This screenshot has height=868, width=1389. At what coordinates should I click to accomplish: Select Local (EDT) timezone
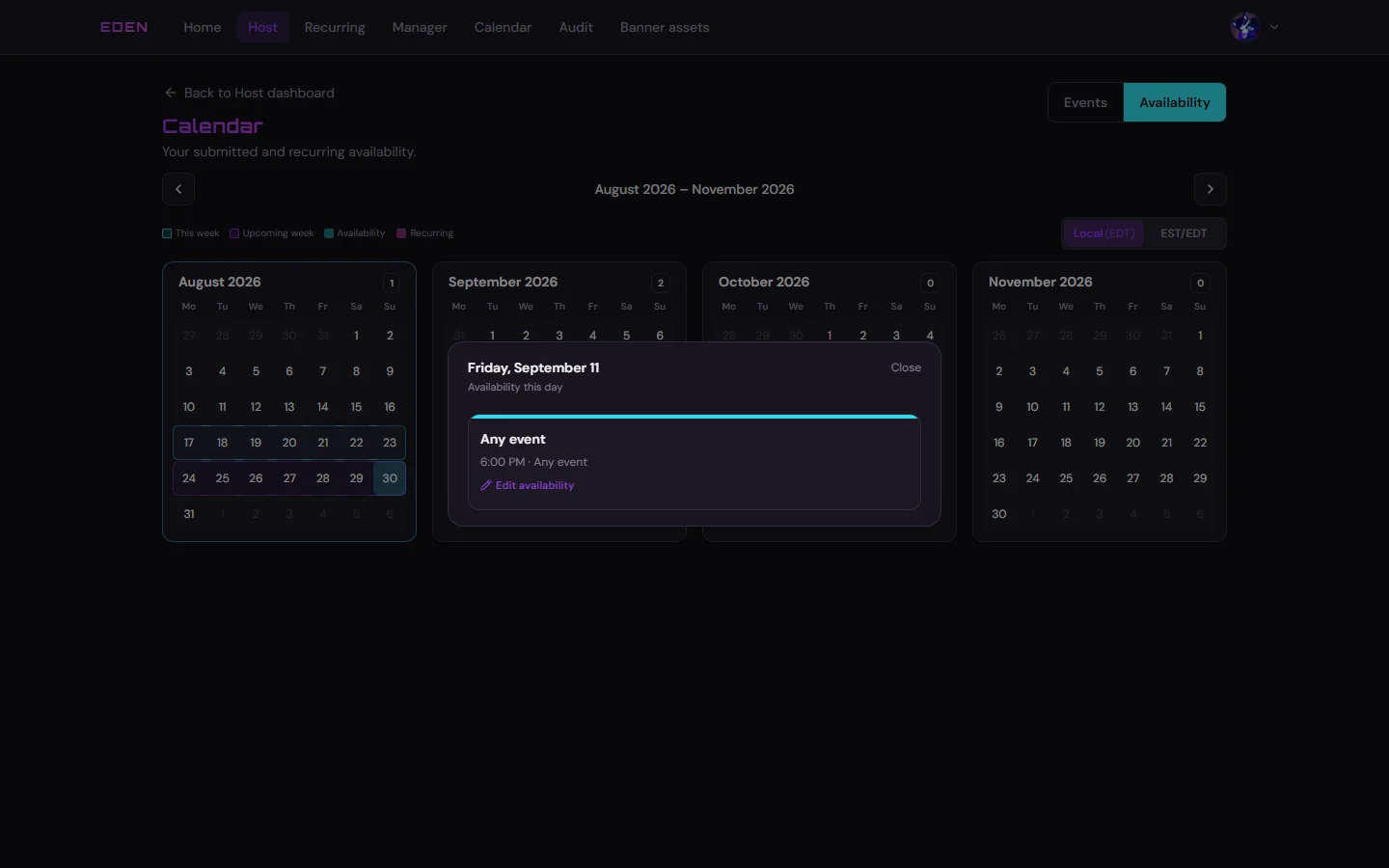click(1103, 233)
